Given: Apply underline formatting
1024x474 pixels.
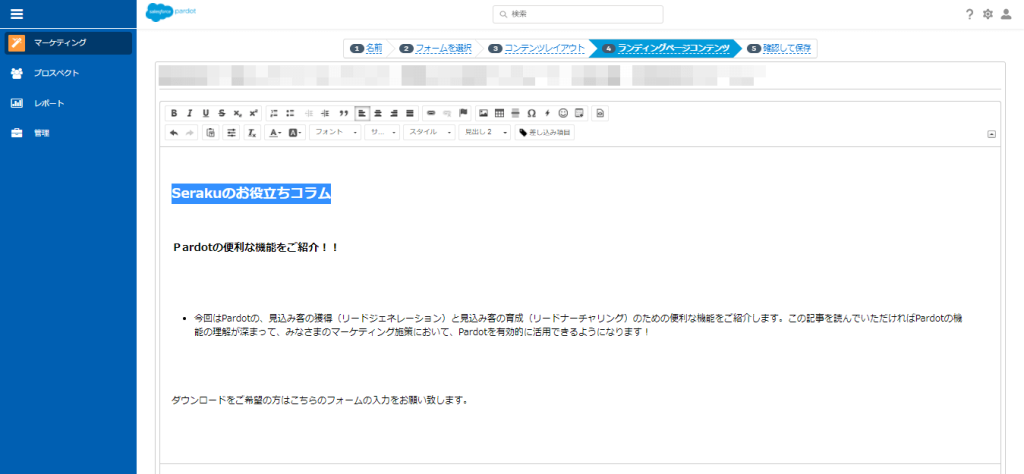Looking at the screenshot, I should [x=206, y=113].
